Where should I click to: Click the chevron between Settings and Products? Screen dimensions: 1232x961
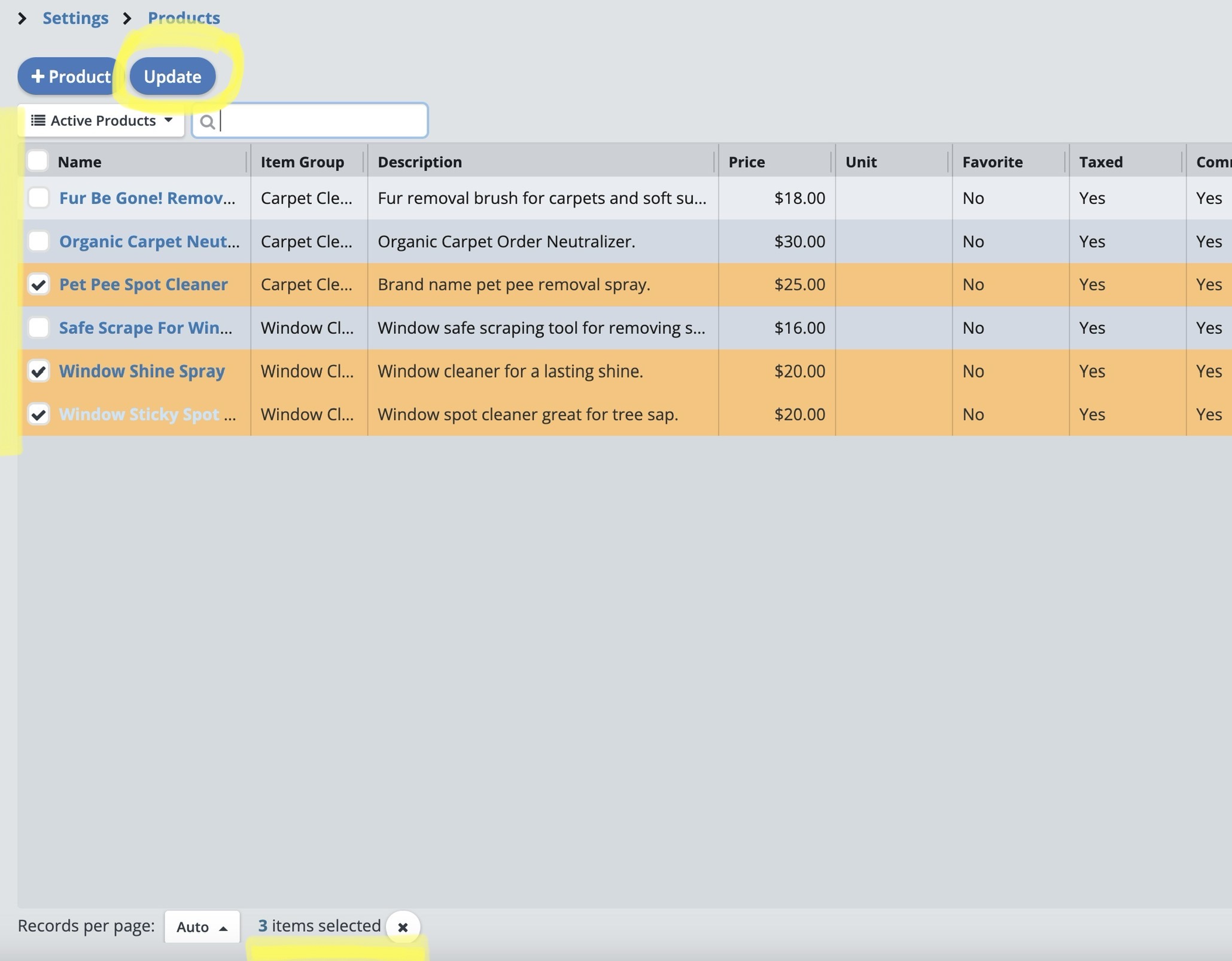(x=127, y=19)
